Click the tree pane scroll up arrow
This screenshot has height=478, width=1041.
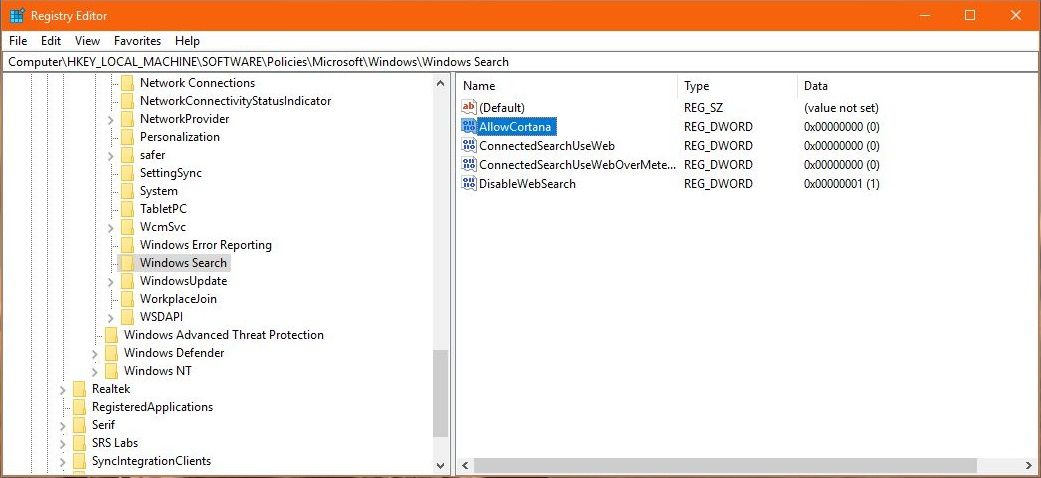pos(440,83)
